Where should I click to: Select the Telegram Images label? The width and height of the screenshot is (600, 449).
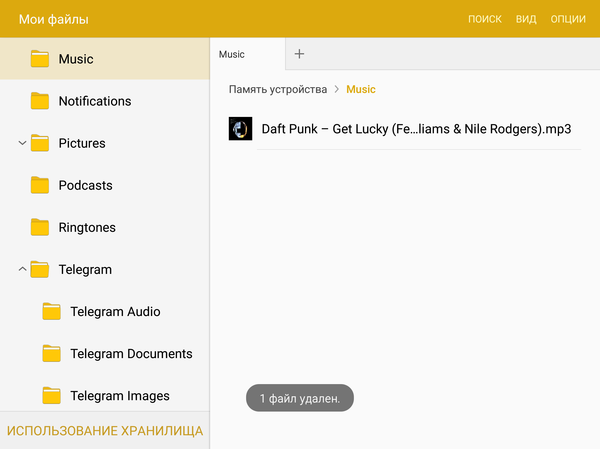120,396
